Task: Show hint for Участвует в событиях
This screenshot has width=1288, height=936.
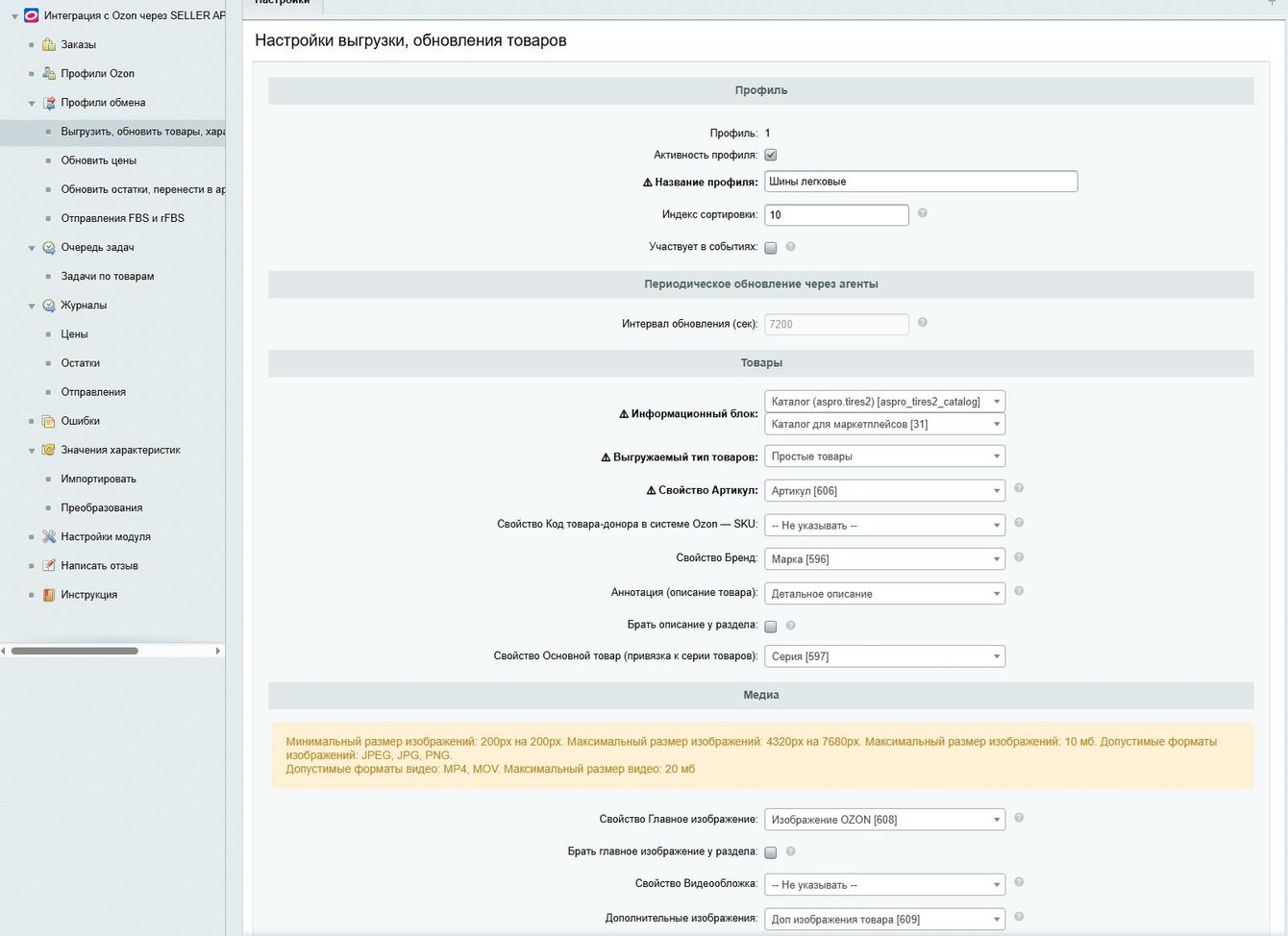Action: click(791, 247)
